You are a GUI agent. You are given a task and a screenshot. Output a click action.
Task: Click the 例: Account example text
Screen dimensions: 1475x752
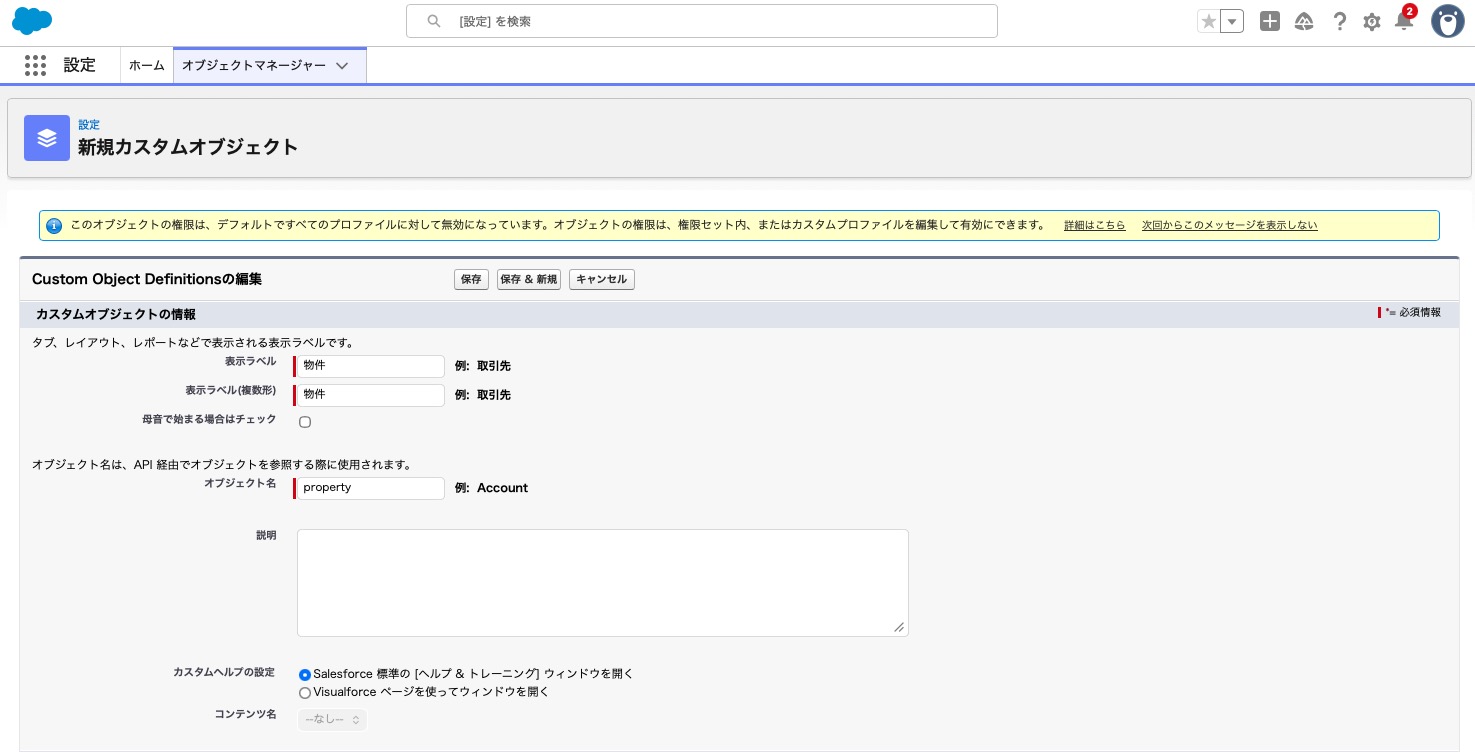point(491,488)
